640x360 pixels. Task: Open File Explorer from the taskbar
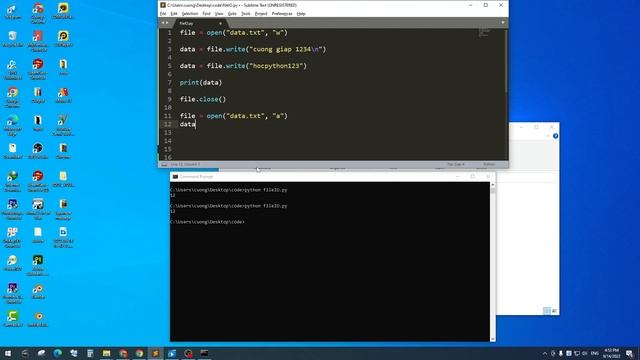107,353
